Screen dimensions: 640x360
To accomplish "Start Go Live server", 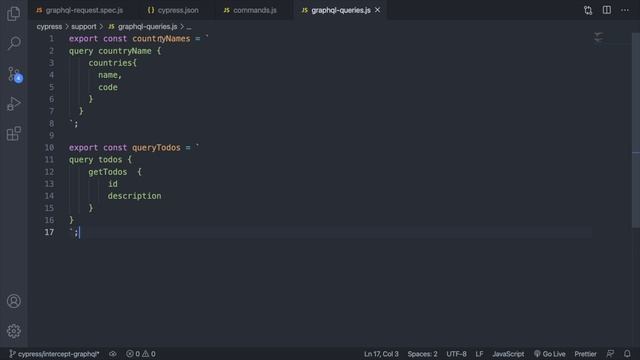I will [x=550, y=354].
